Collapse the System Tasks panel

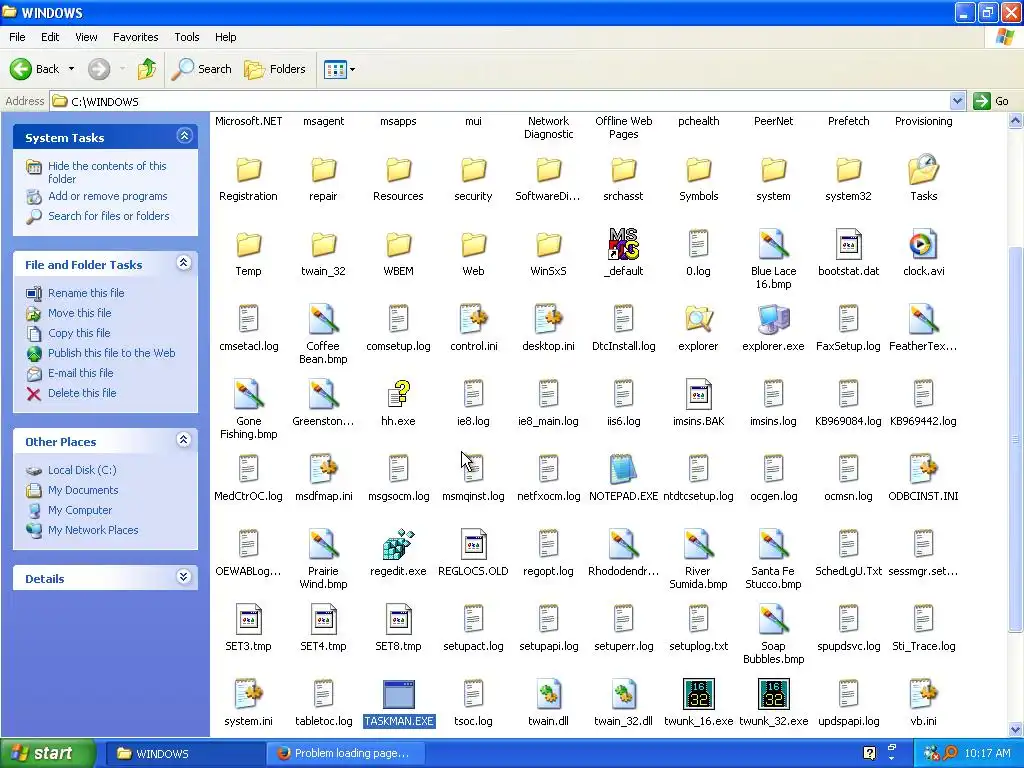click(184, 136)
